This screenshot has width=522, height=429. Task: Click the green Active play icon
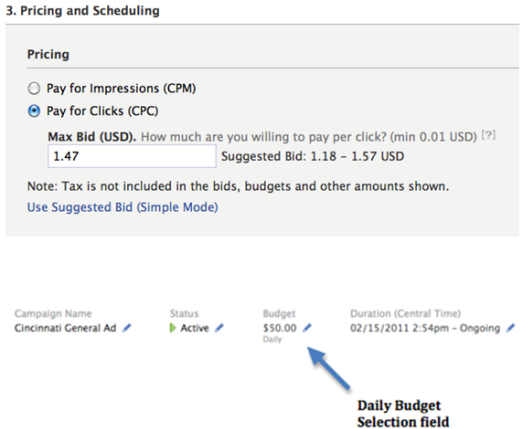click(x=173, y=328)
